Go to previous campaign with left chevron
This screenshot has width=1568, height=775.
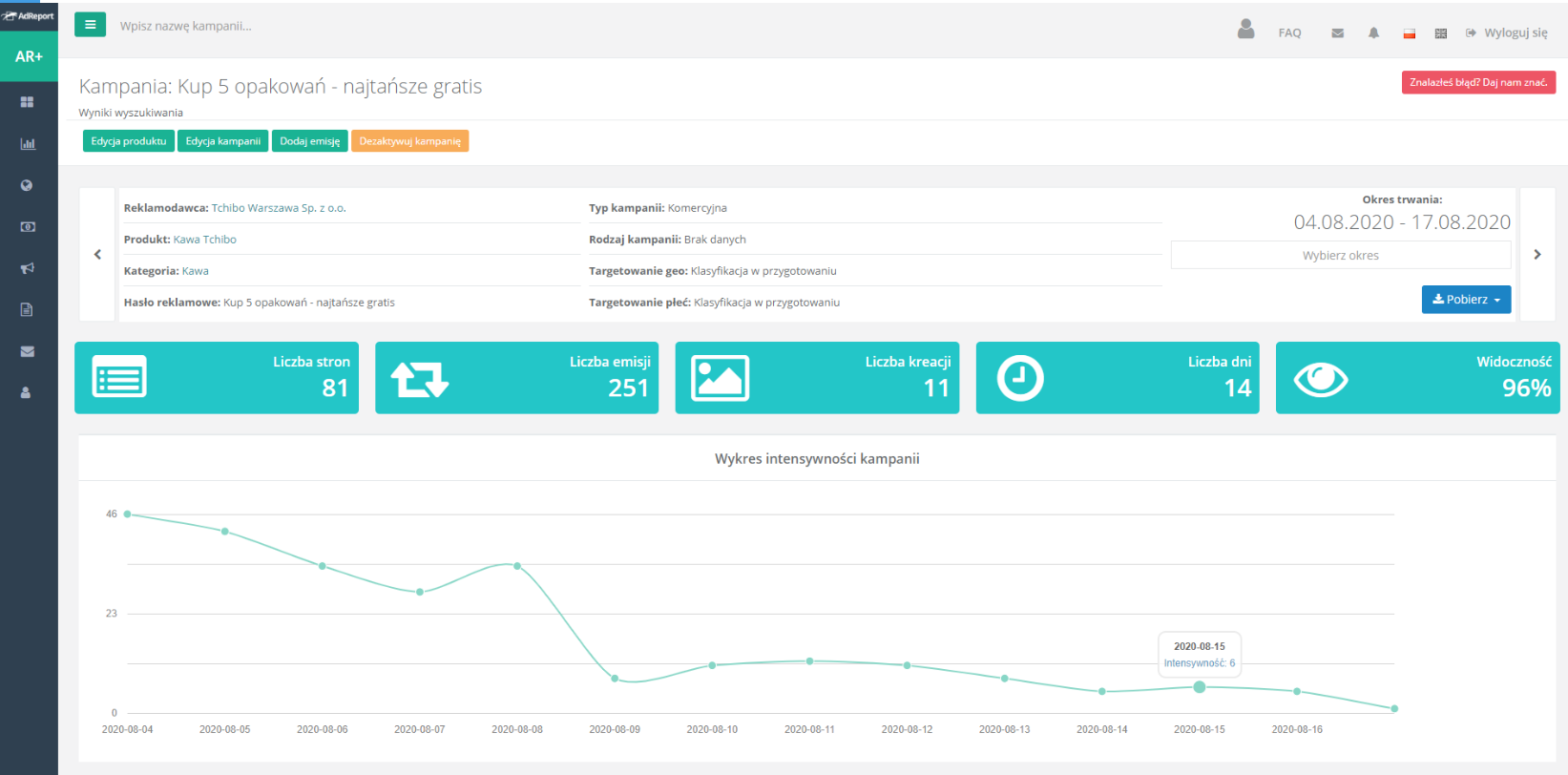point(97,254)
